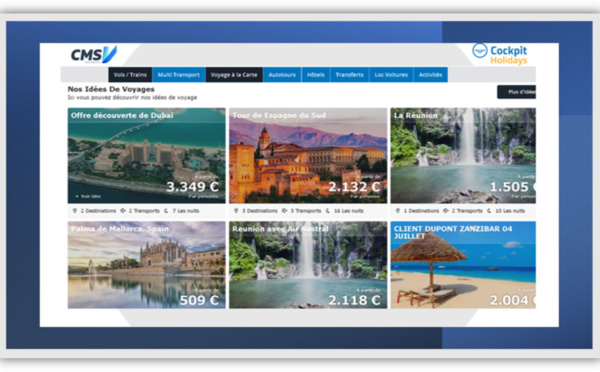This screenshot has height=372, width=600.
Task: Click the moon icon under the La Réunion card
Action: tap(489, 210)
